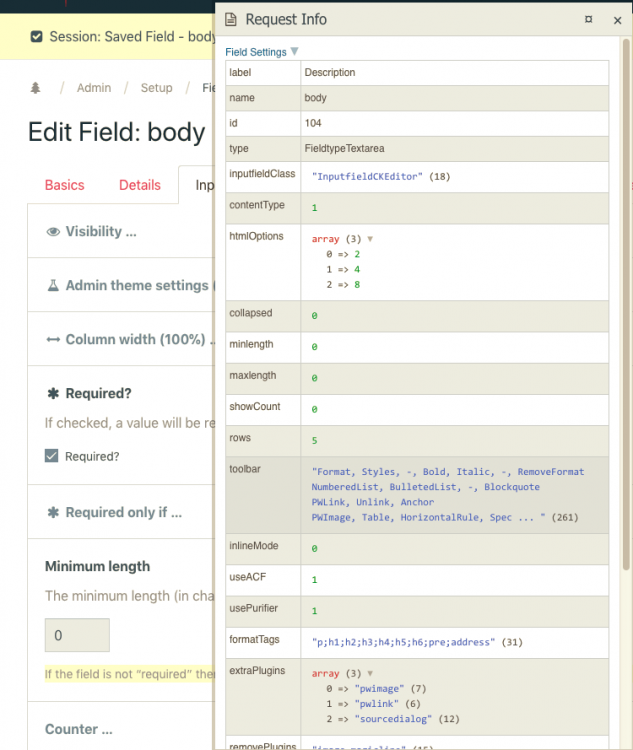Collapse the Field Settings section arrow
The height and width of the screenshot is (750, 633).
coord(294,51)
